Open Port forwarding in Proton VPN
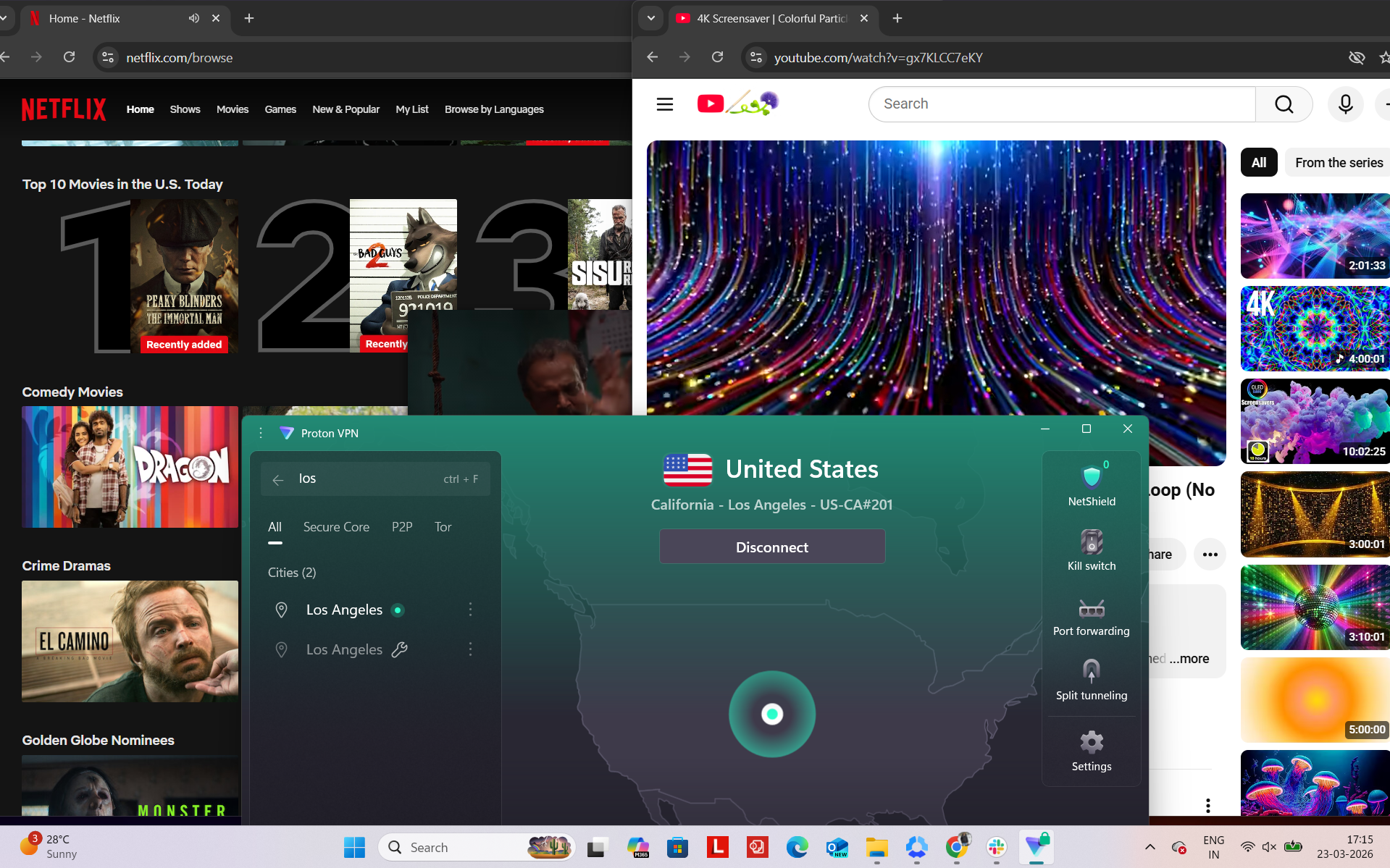1390x868 pixels. click(1091, 617)
